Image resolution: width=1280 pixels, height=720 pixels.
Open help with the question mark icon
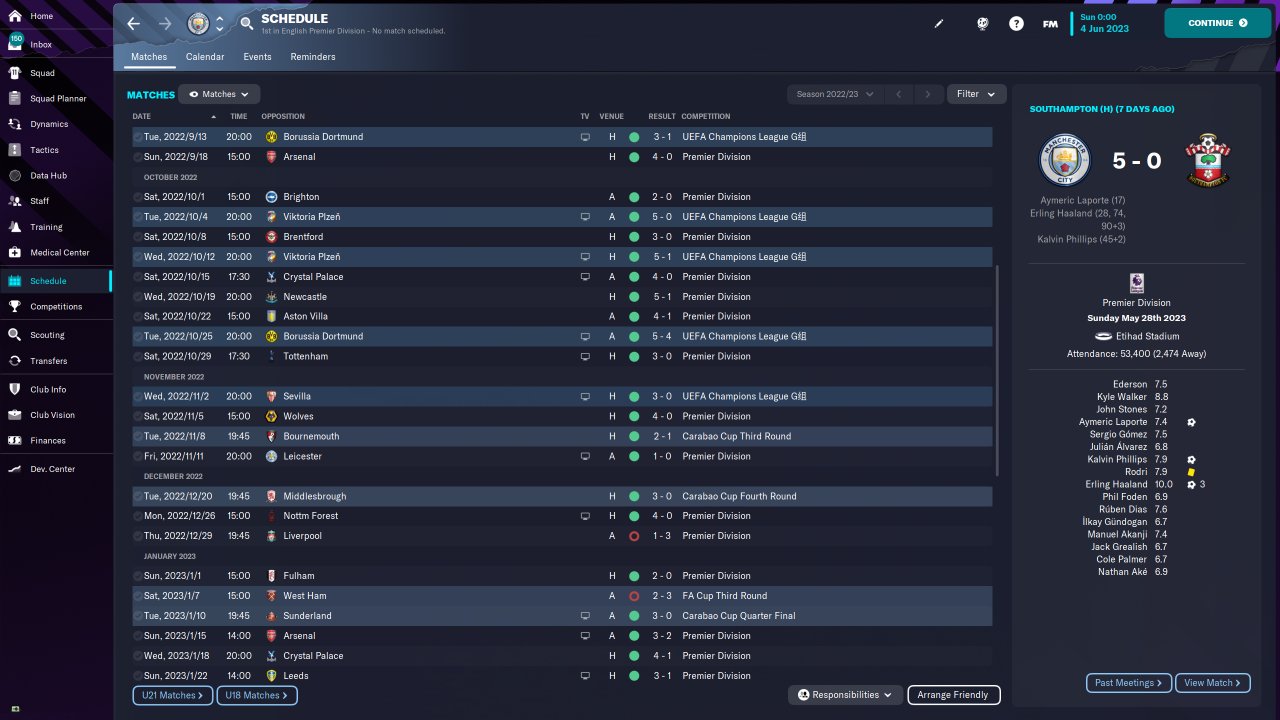(x=1016, y=23)
